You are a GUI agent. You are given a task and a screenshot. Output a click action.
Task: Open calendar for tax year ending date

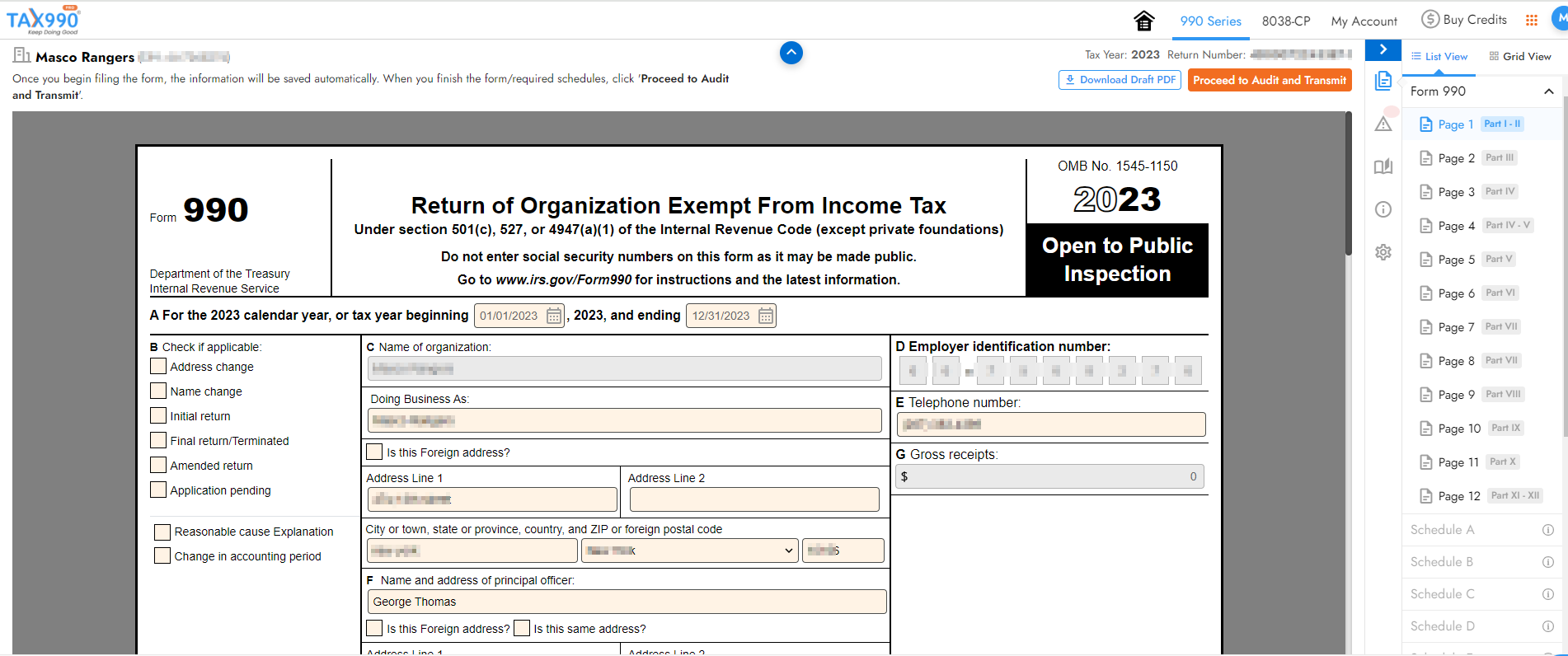(x=766, y=316)
